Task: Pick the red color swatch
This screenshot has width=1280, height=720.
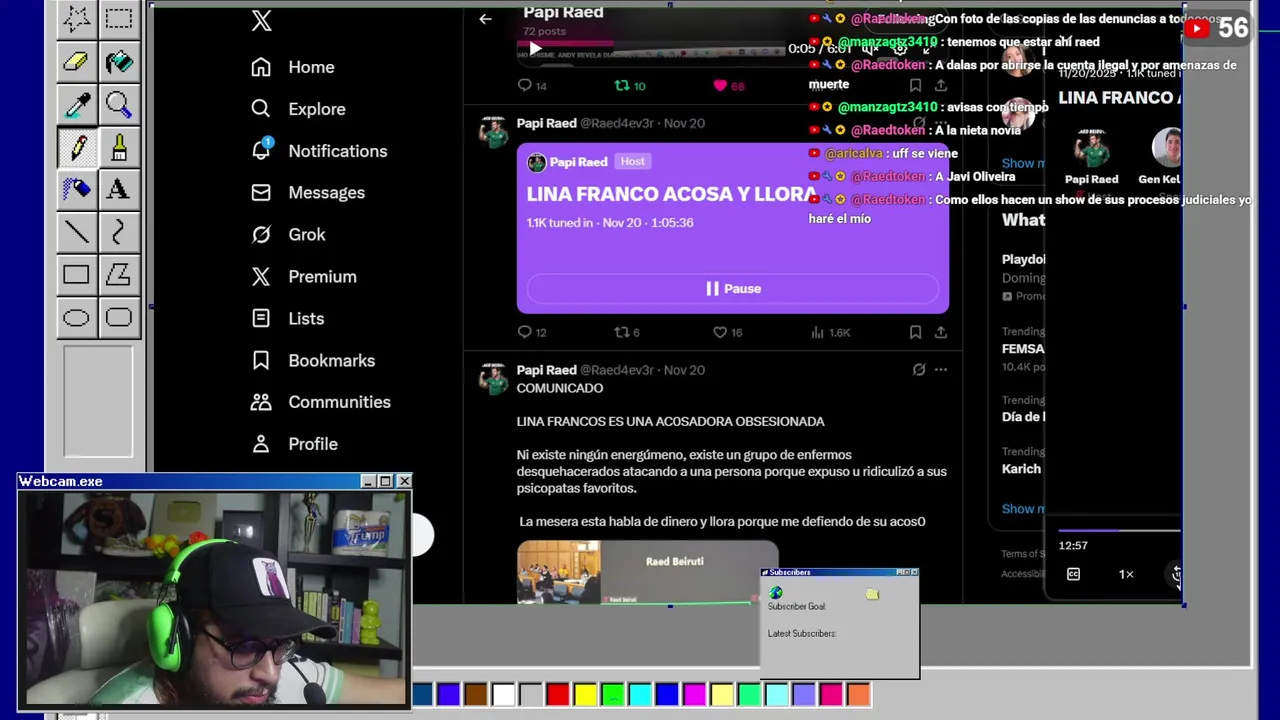Action: 558,694
